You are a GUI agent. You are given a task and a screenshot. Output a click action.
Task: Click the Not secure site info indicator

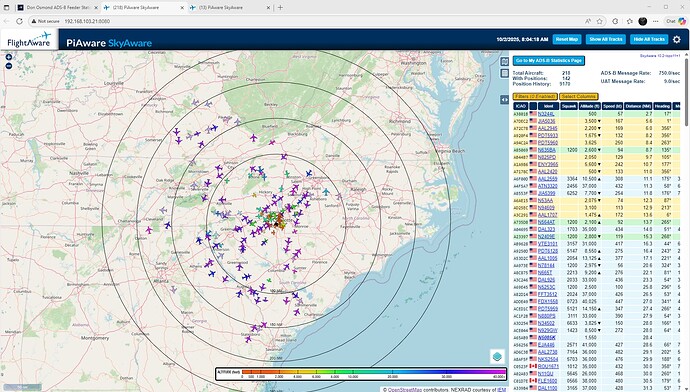click(45, 21)
